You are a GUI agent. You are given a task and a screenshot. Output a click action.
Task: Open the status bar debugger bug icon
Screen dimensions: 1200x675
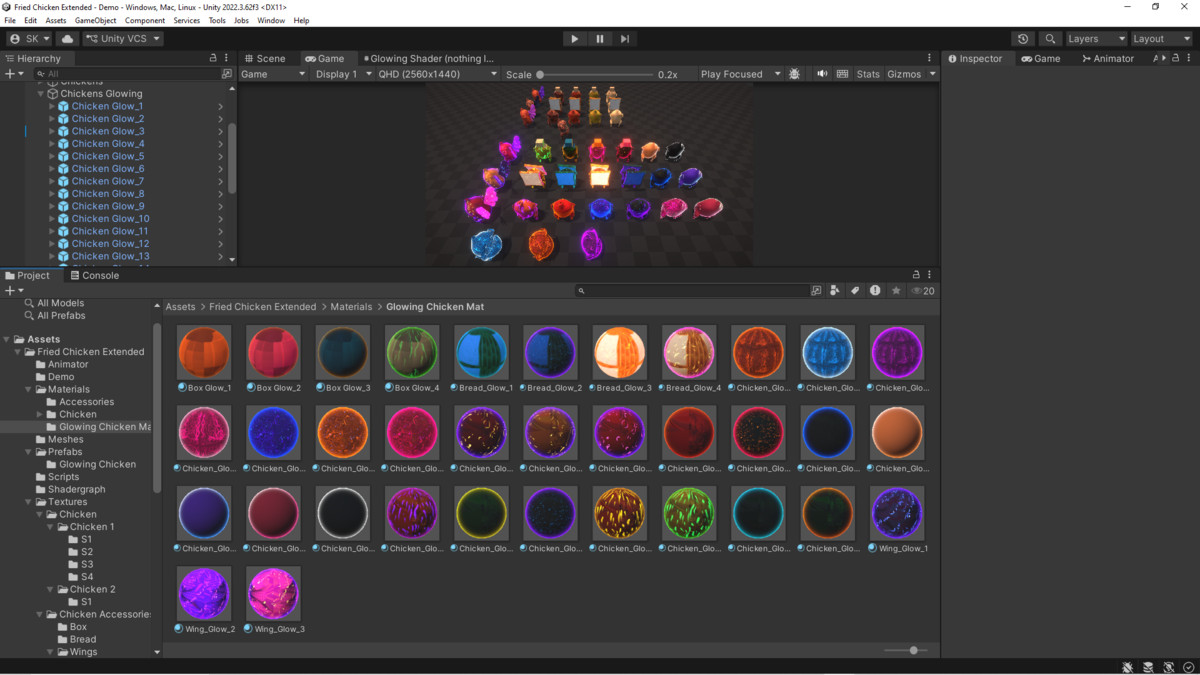click(1127, 667)
